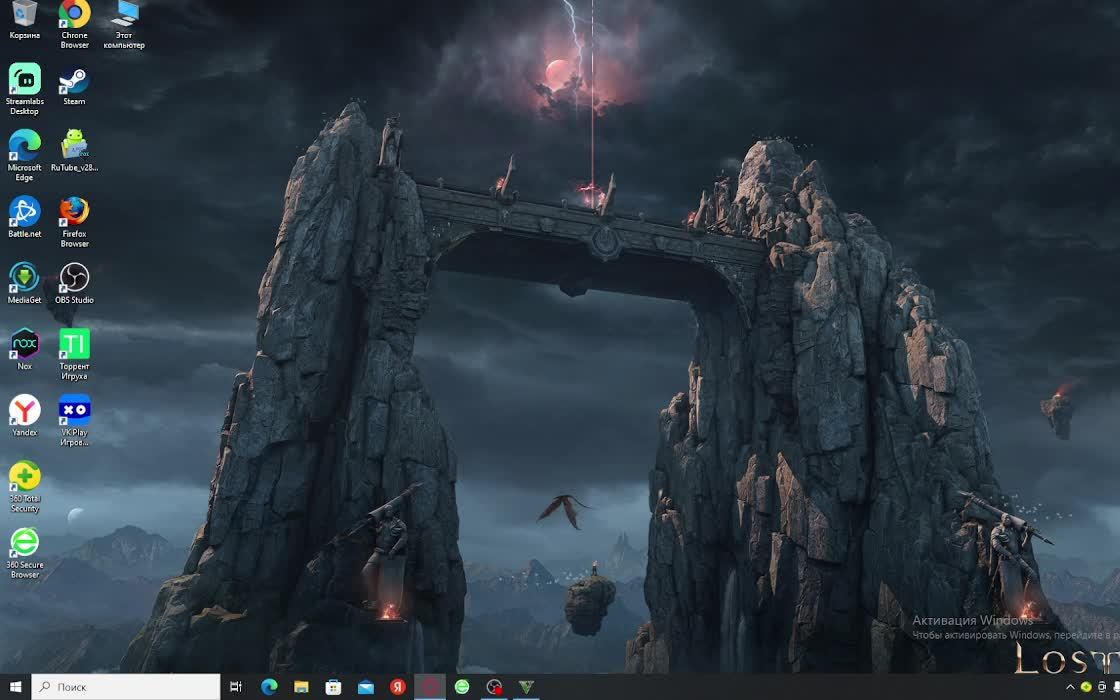Screen dimensions: 1120x700
Task: Select the 360 Total Security desktop icon
Action: point(24,486)
